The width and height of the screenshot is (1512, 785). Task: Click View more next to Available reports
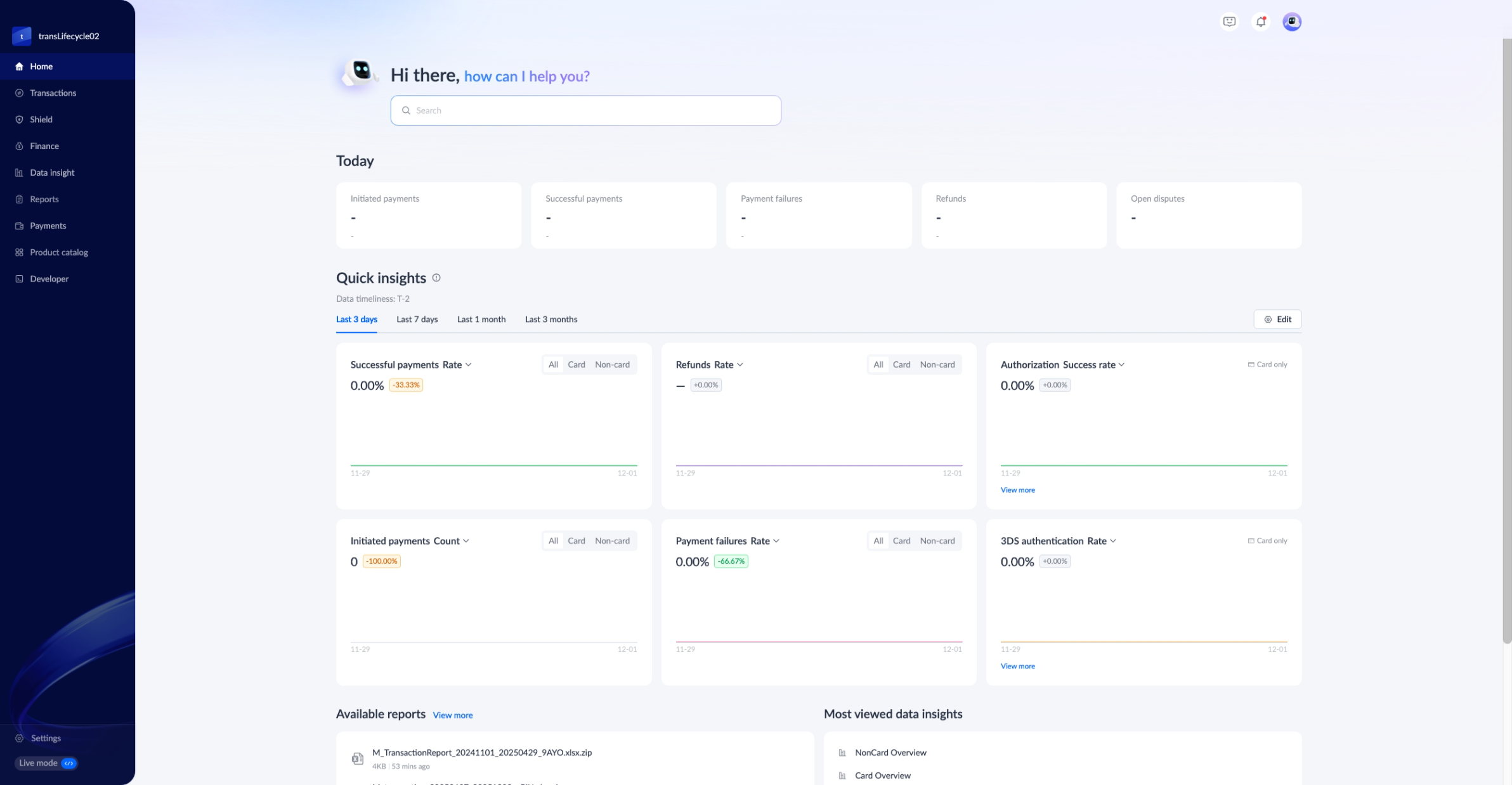[452, 715]
